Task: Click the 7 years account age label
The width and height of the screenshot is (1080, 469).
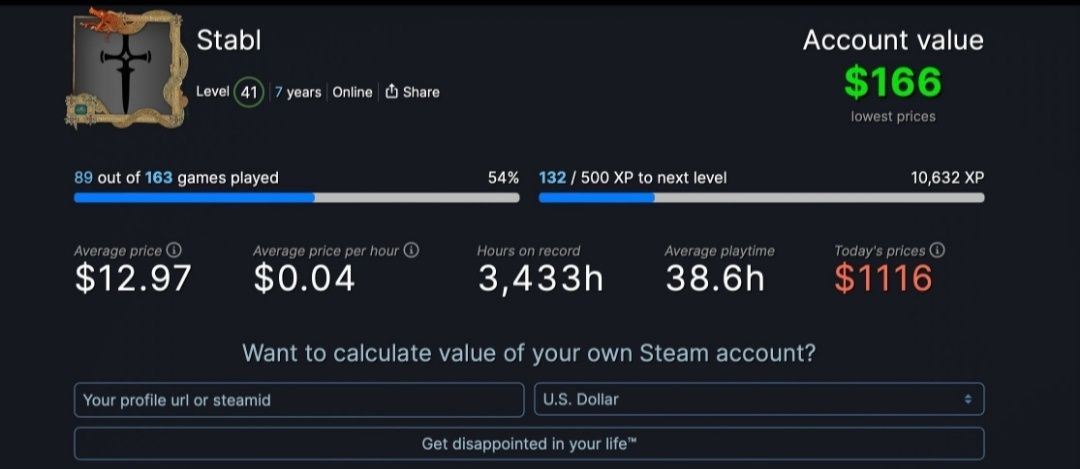Action: pyautogui.click(x=298, y=92)
